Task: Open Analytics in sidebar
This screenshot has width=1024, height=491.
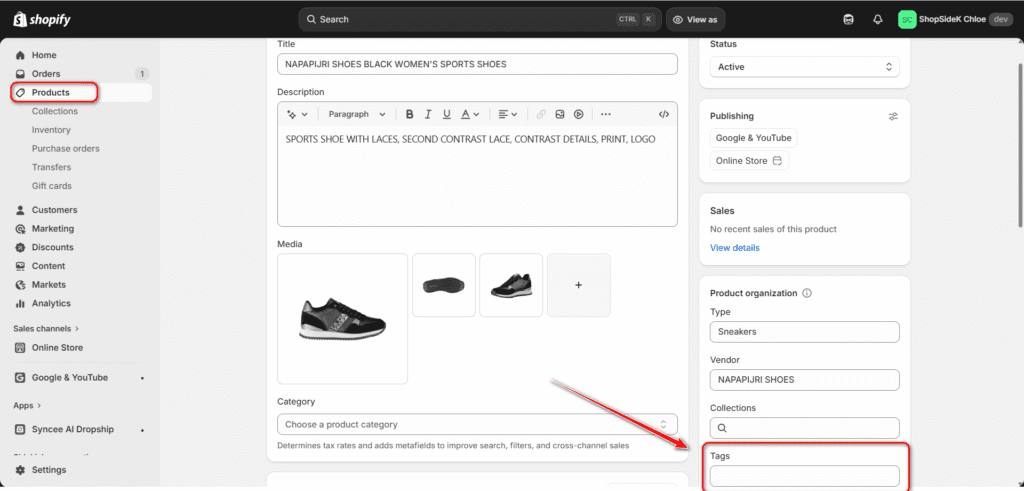Action: 51,304
